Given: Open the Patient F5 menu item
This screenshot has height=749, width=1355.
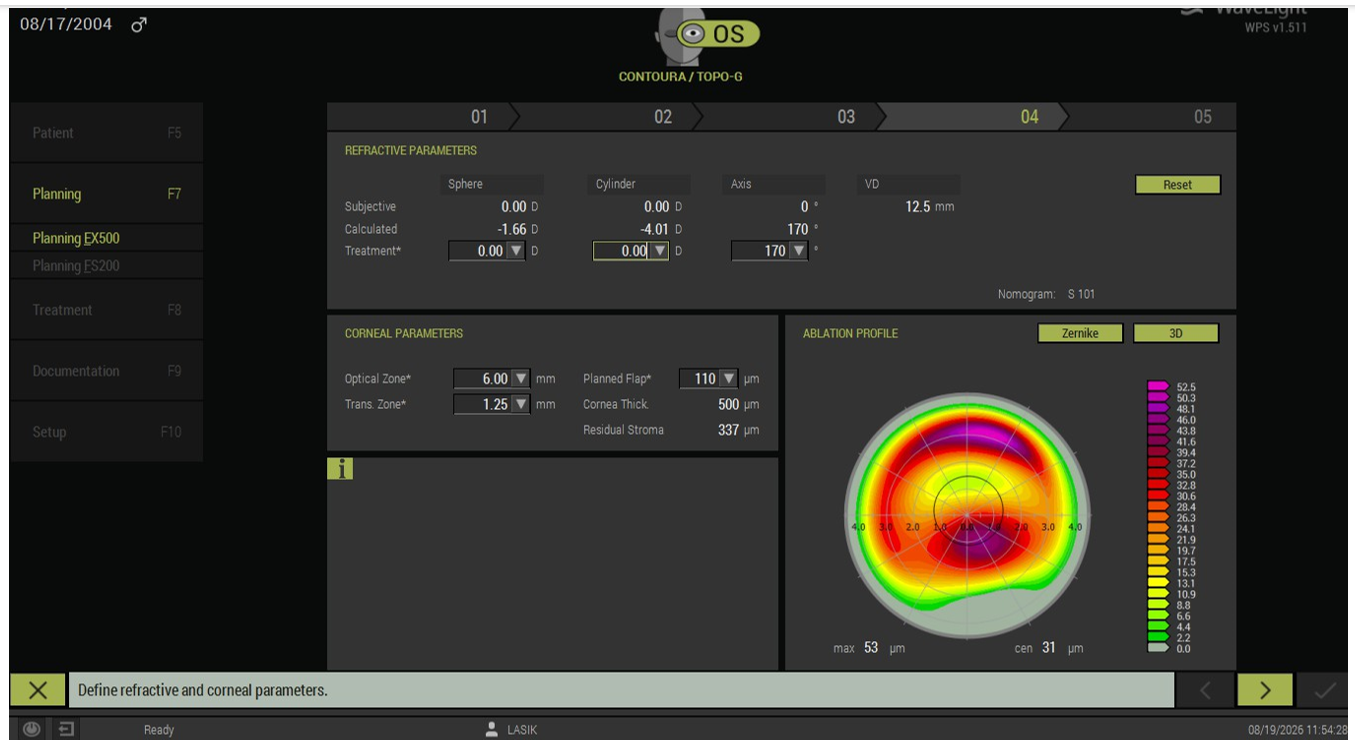Looking at the screenshot, I should 106,133.
